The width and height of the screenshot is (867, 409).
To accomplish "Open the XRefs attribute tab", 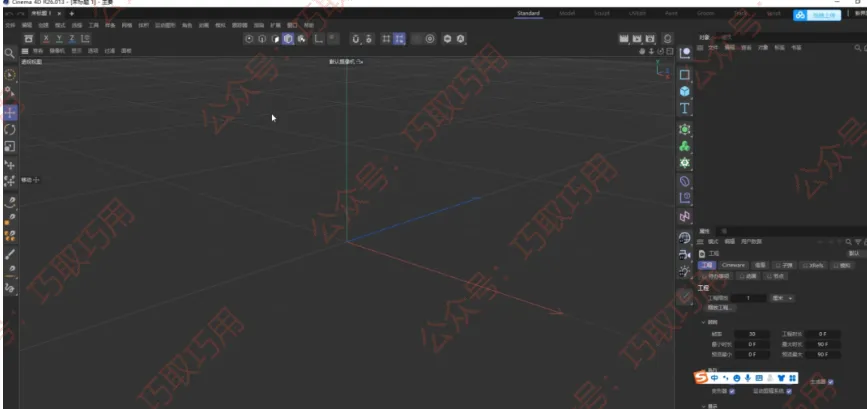I will coord(813,265).
